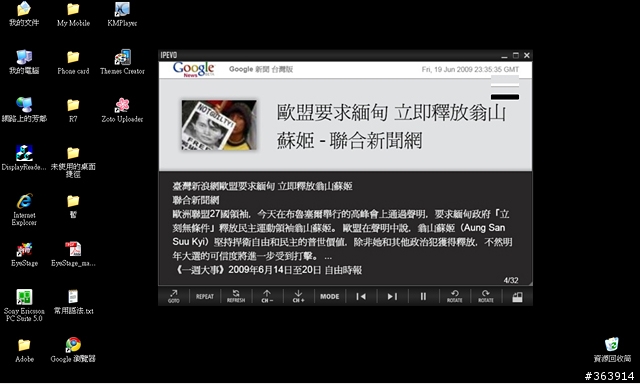Click the rightmost toolbar layout icon
The height and width of the screenshot is (384, 640).
pos(517,296)
